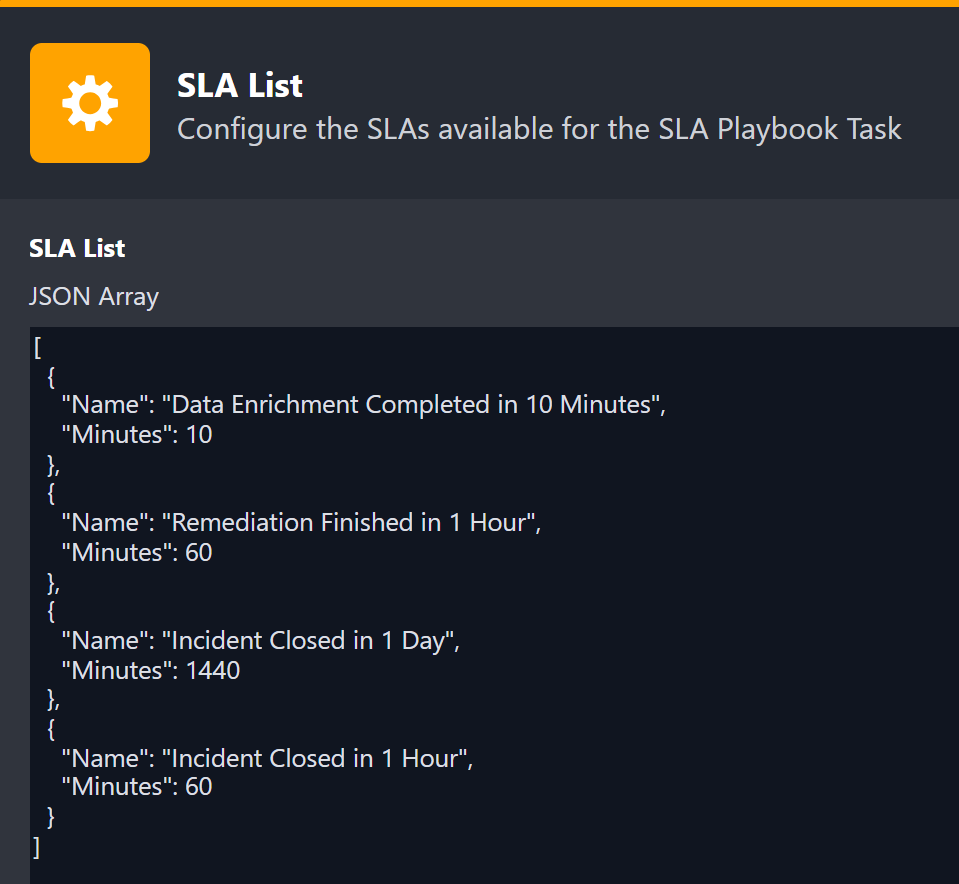
Task: Click the Data Enrichment Completed name line
Action: 363,405
